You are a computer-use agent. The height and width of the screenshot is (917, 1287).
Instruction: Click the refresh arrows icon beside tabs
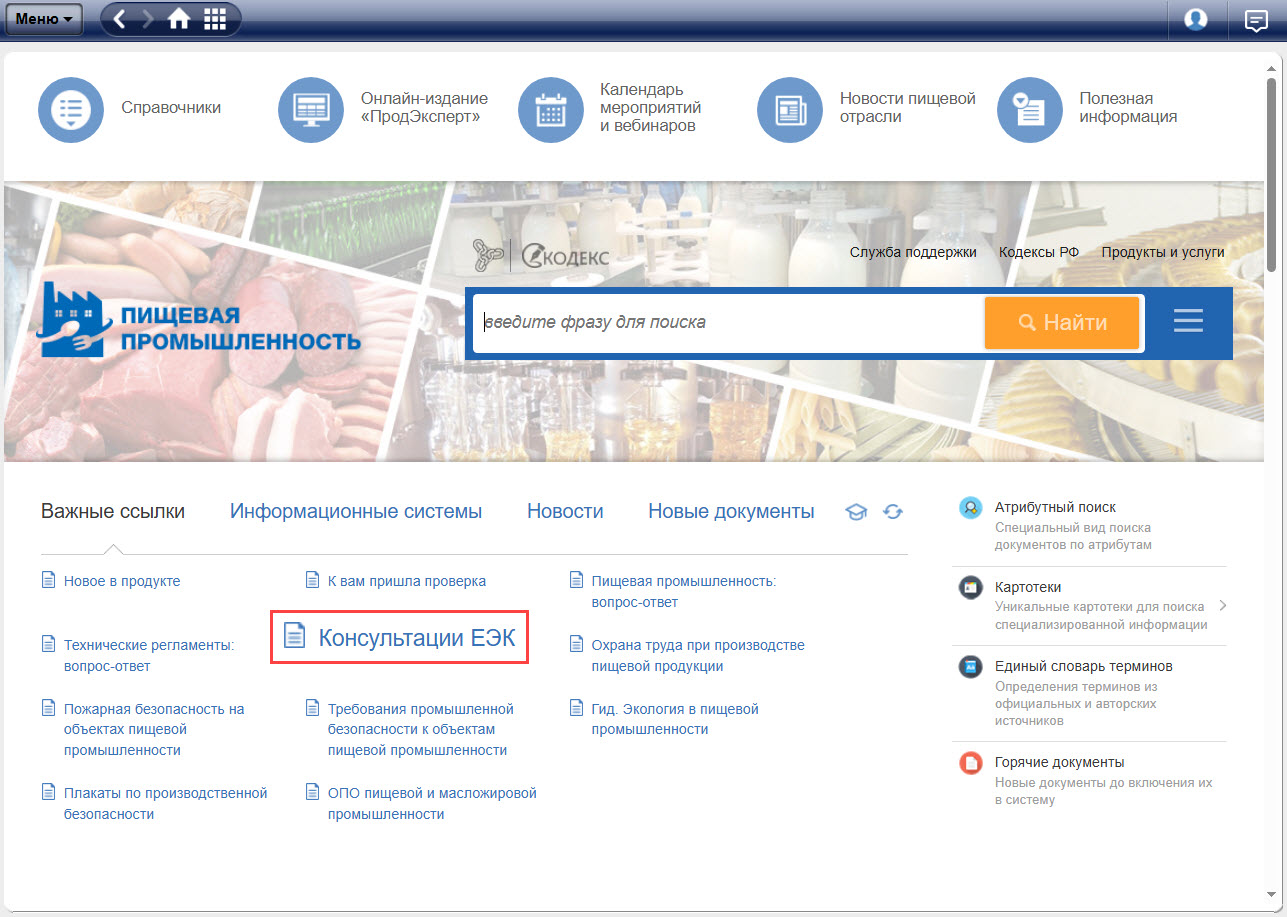pyautogui.click(x=893, y=512)
